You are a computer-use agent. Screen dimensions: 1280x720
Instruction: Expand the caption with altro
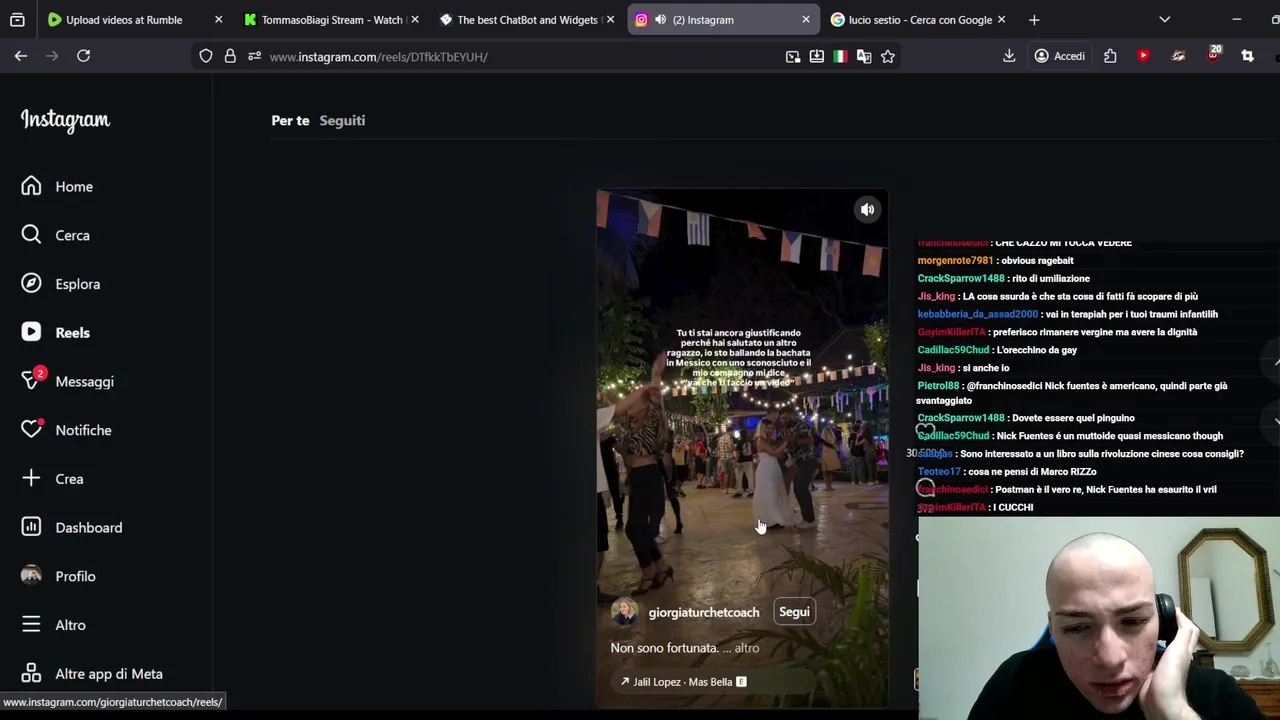[x=746, y=648]
